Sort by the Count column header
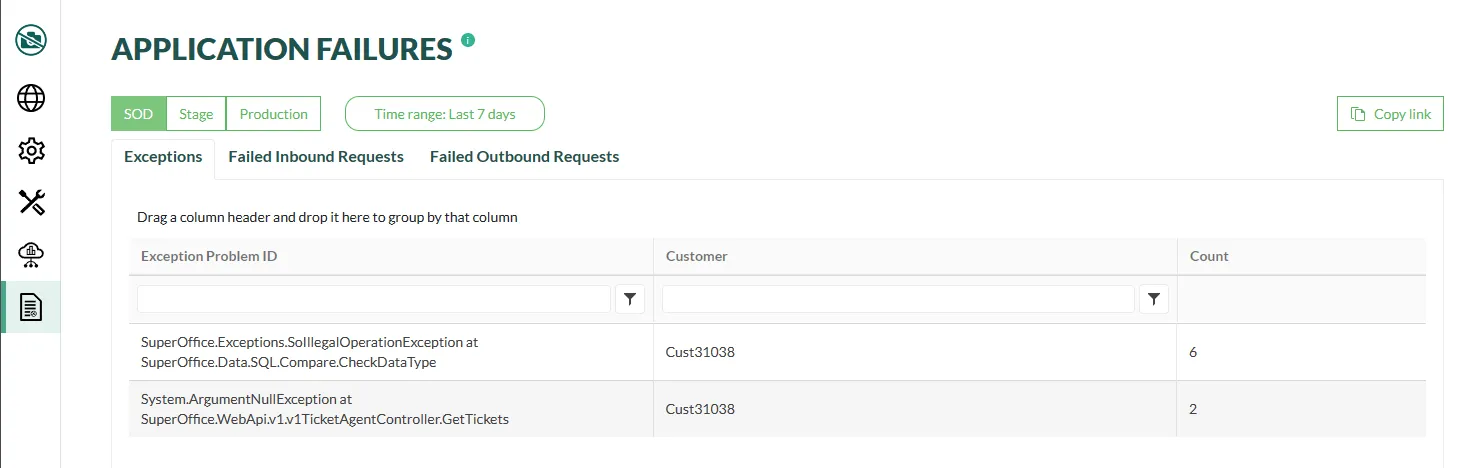The image size is (1458, 468). point(1209,256)
